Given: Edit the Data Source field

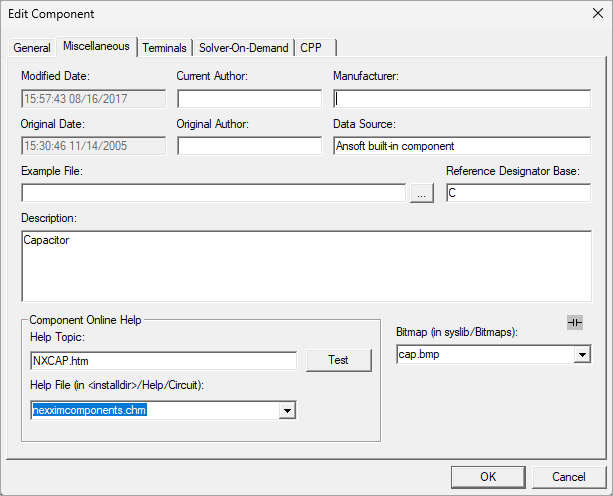Looking at the screenshot, I should coord(462,146).
